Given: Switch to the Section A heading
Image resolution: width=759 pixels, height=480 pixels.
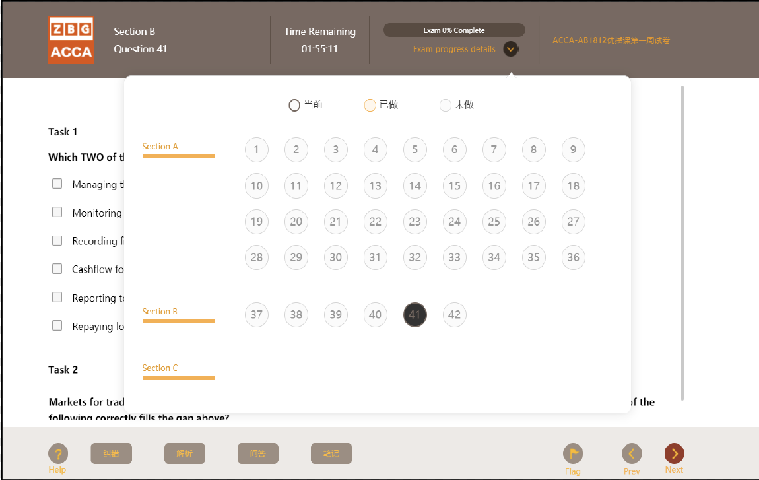Looking at the screenshot, I should click(x=161, y=147).
